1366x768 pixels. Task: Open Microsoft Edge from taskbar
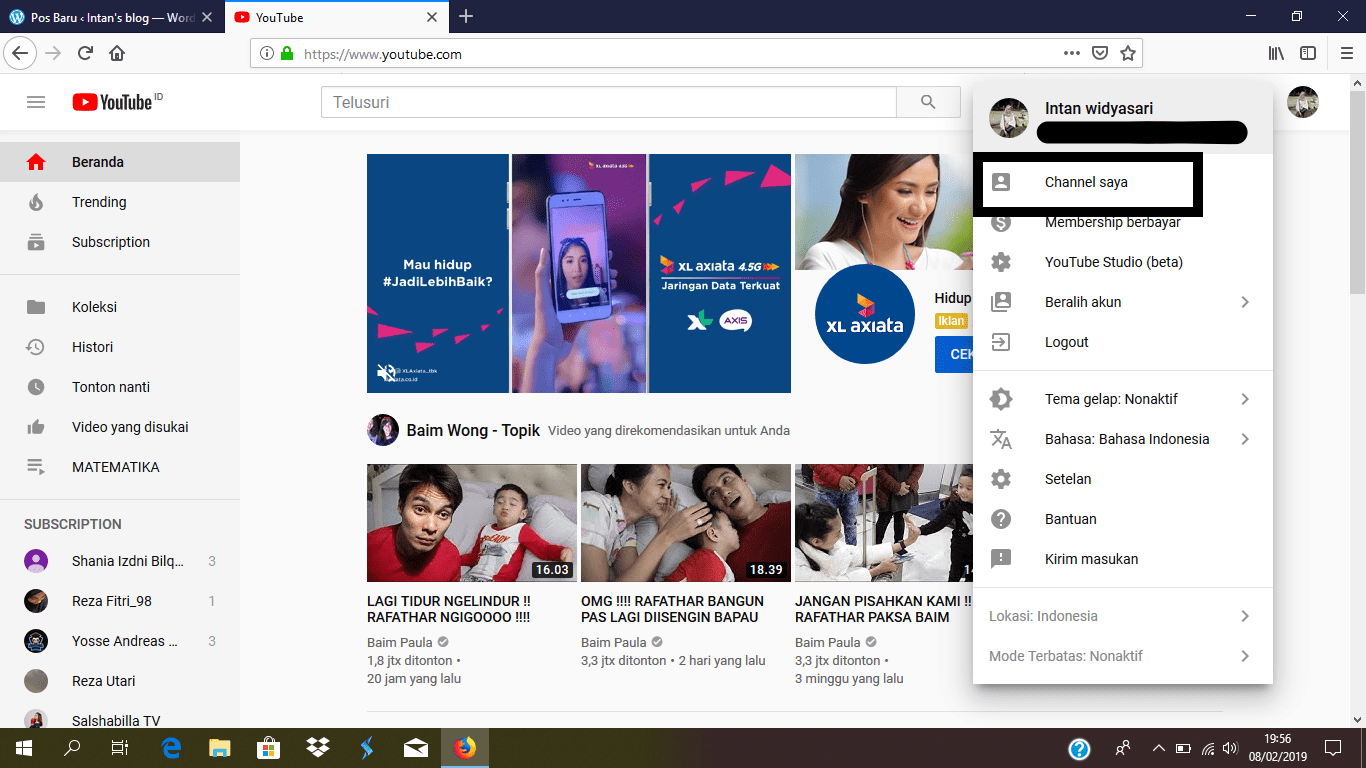click(171, 748)
